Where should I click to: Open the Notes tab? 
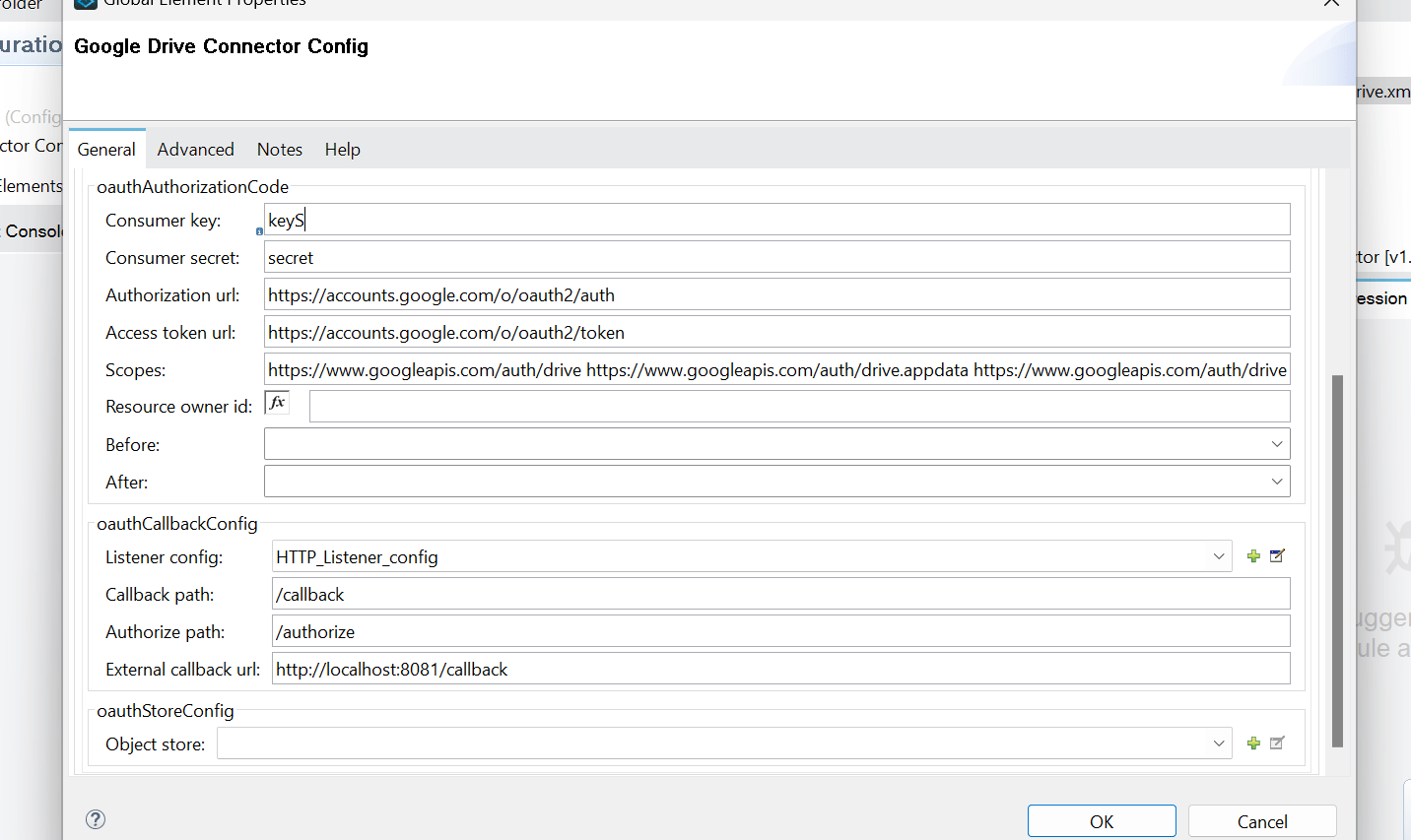(279, 150)
